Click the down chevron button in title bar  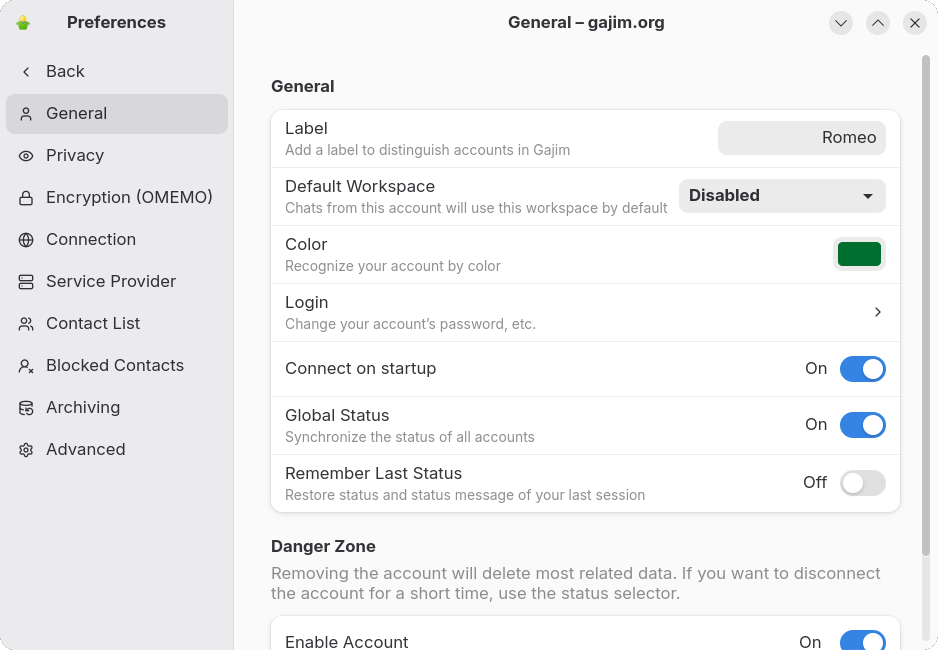tap(841, 23)
